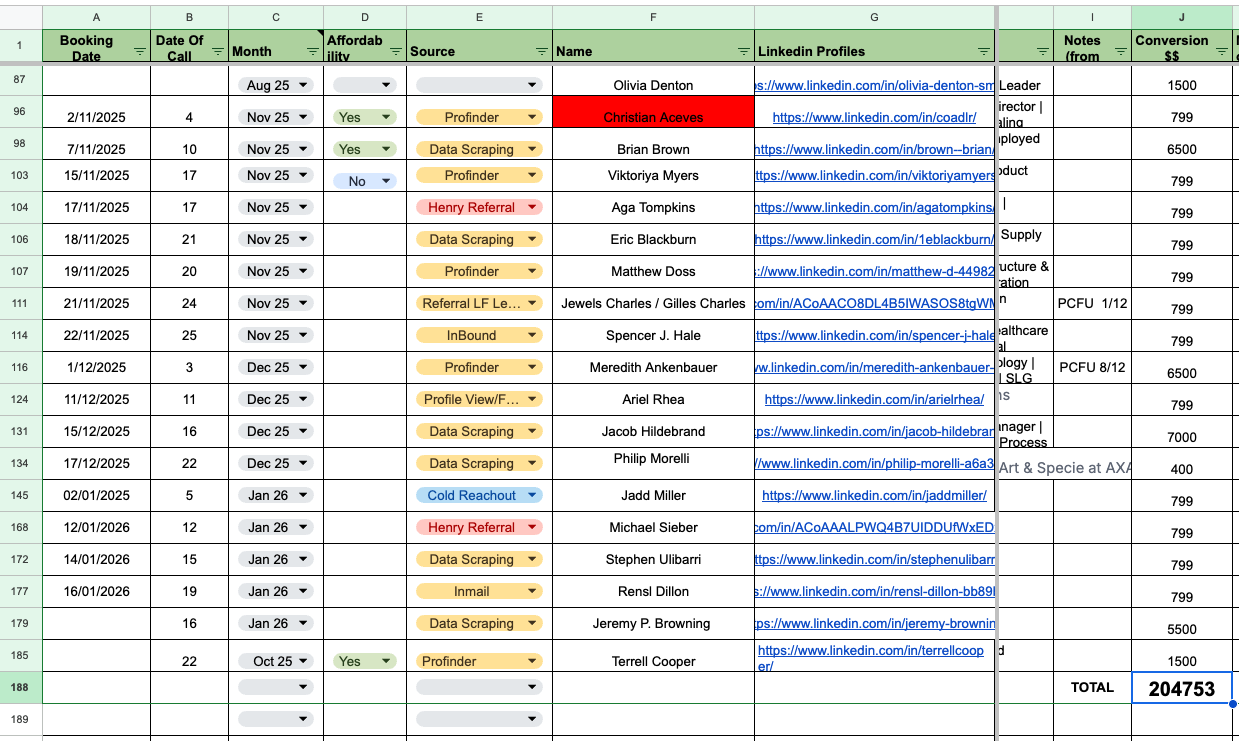Click the PCFU 1/12 notes cell
The image size is (1239, 741).
[1092, 303]
